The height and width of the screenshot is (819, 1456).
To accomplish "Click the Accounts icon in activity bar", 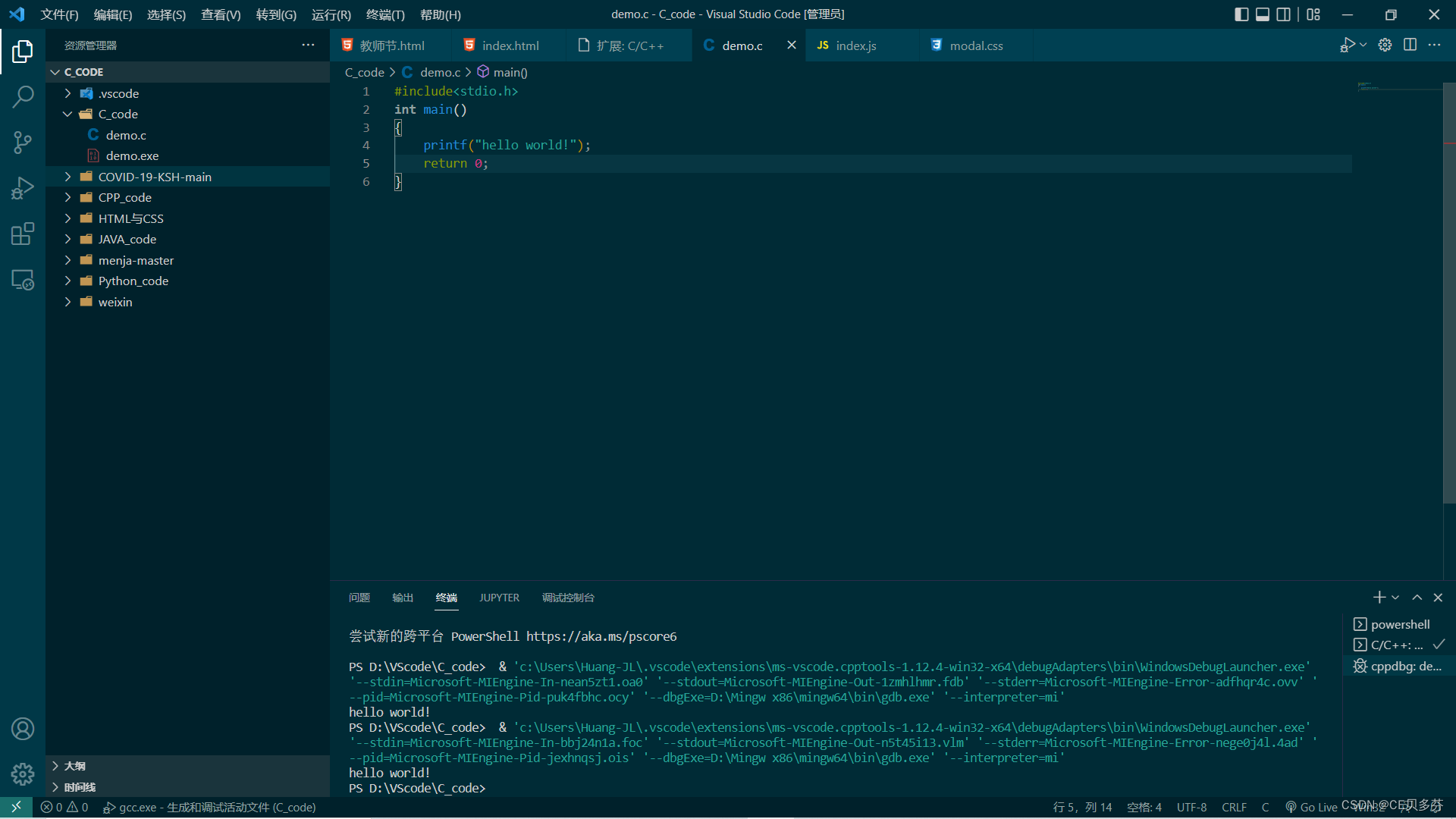I will 23,729.
